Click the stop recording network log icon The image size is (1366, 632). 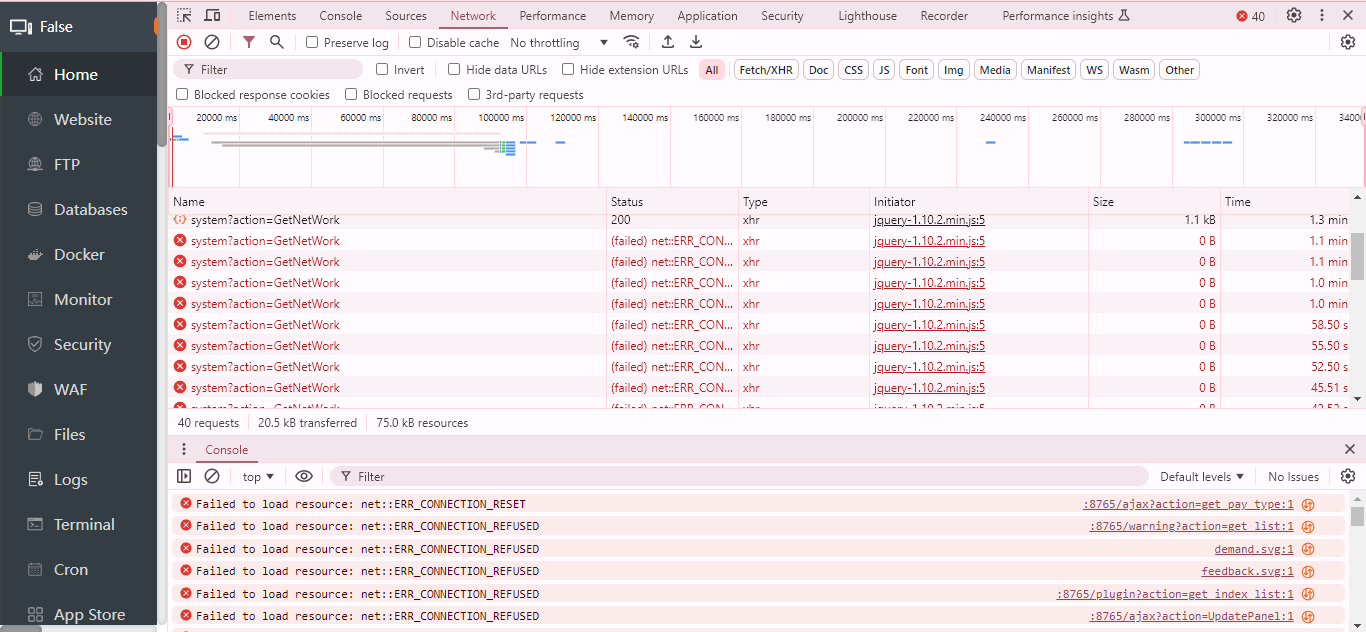point(184,42)
